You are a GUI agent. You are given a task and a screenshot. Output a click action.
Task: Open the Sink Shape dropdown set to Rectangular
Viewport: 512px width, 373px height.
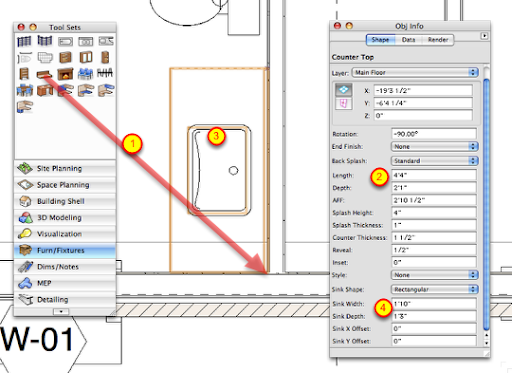[x=434, y=289]
